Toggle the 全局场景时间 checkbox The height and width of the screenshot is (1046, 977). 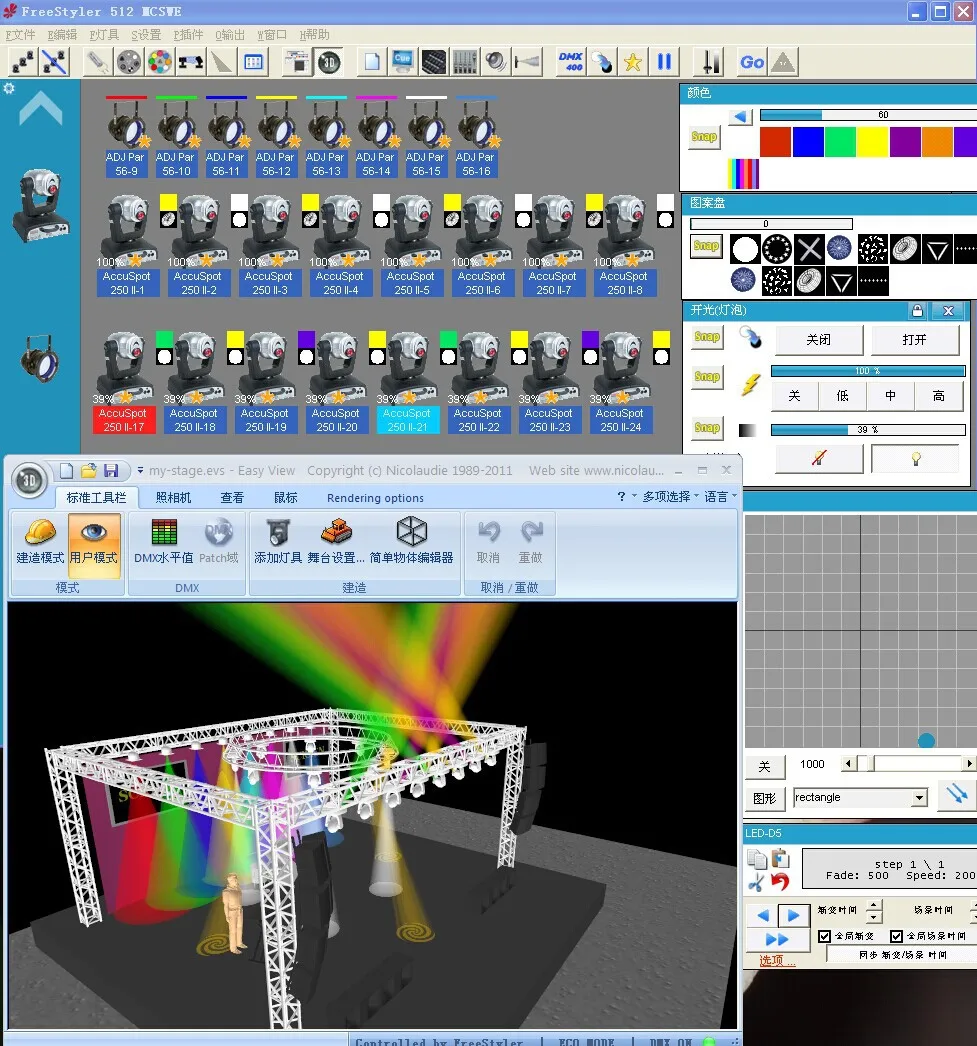896,936
